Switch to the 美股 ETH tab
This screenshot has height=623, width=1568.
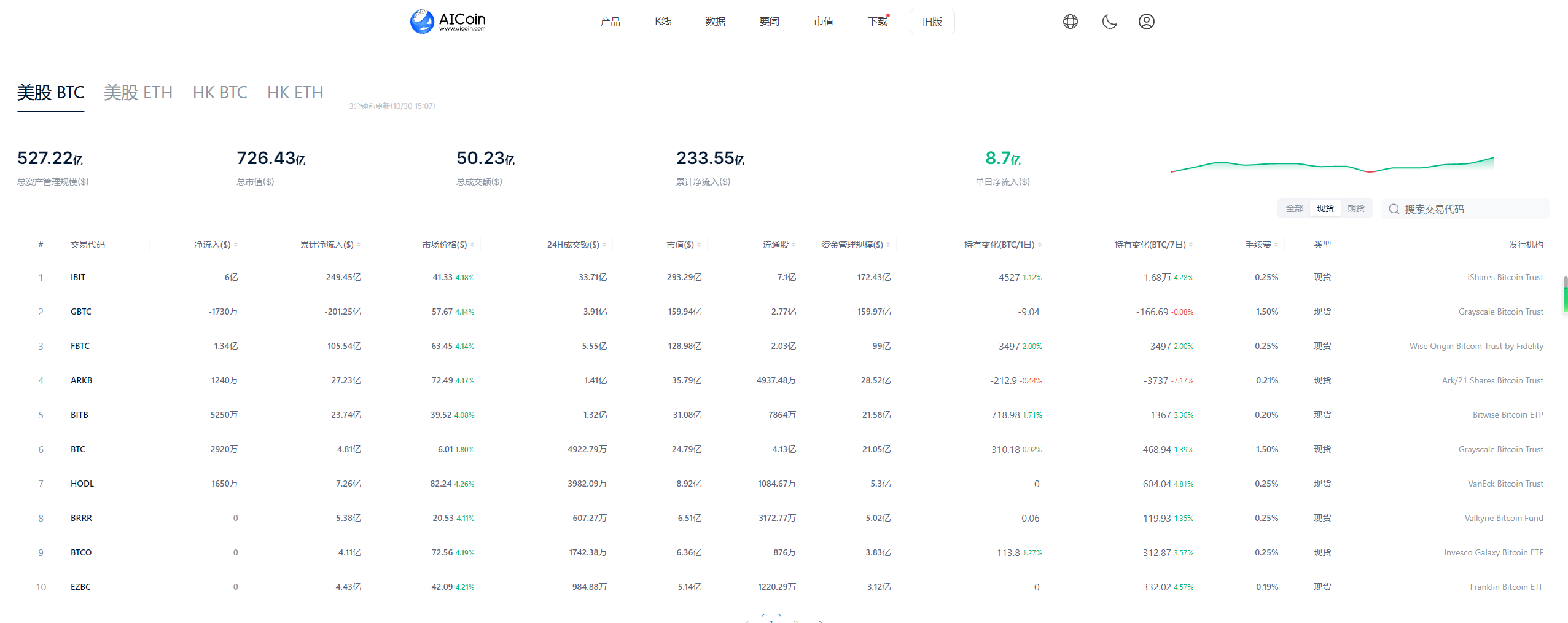pos(138,93)
